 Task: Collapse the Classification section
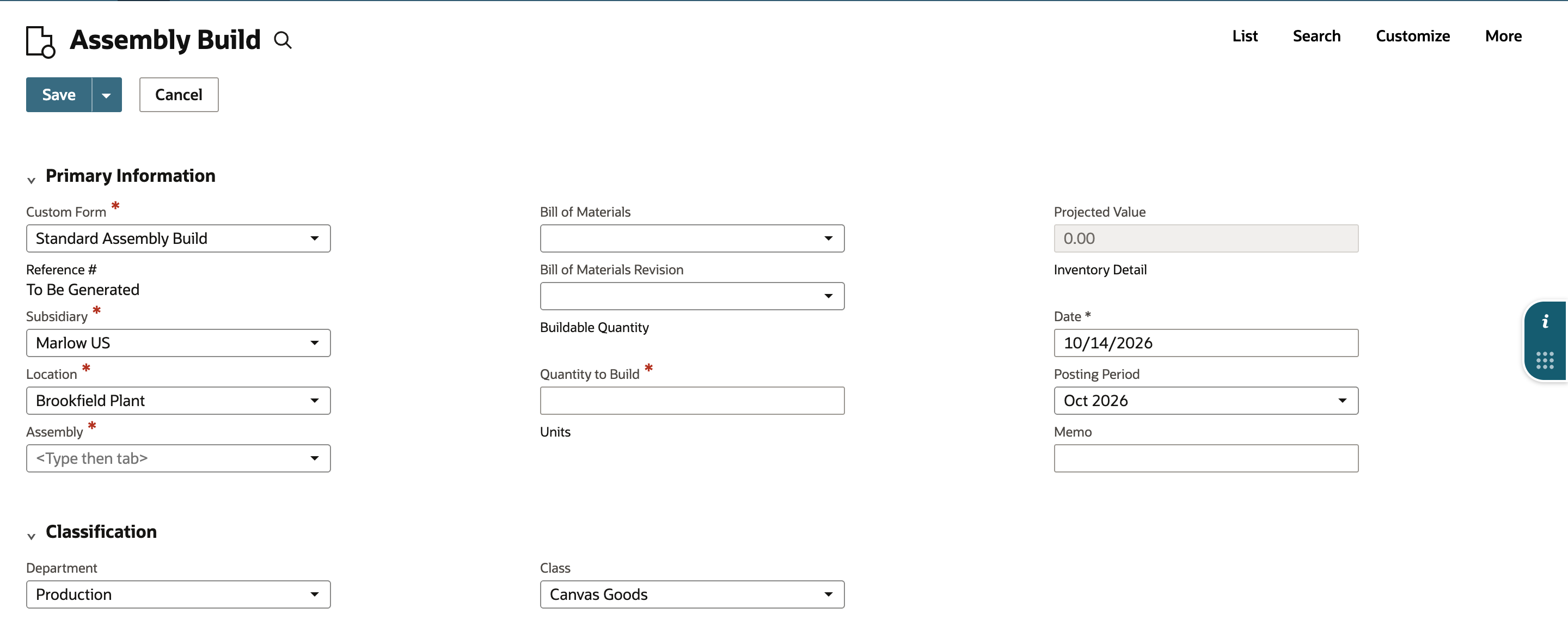[31, 536]
